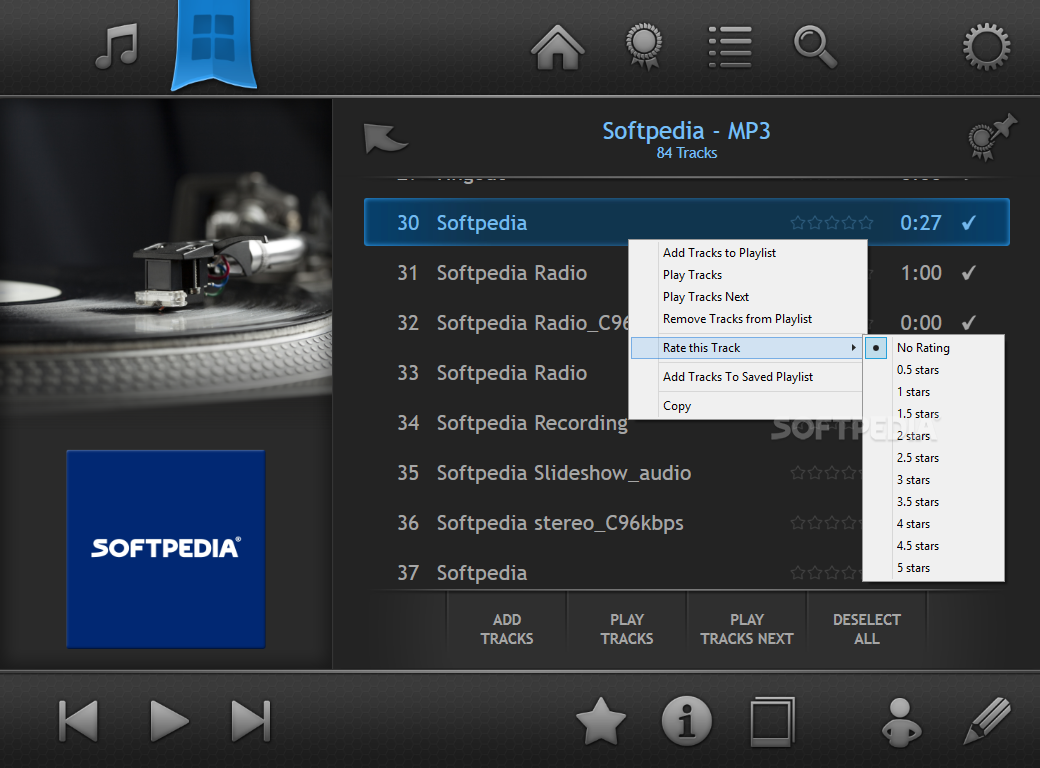Select Add Tracks to Playlist menu item
This screenshot has width=1040, height=768.
(x=748, y=253)
